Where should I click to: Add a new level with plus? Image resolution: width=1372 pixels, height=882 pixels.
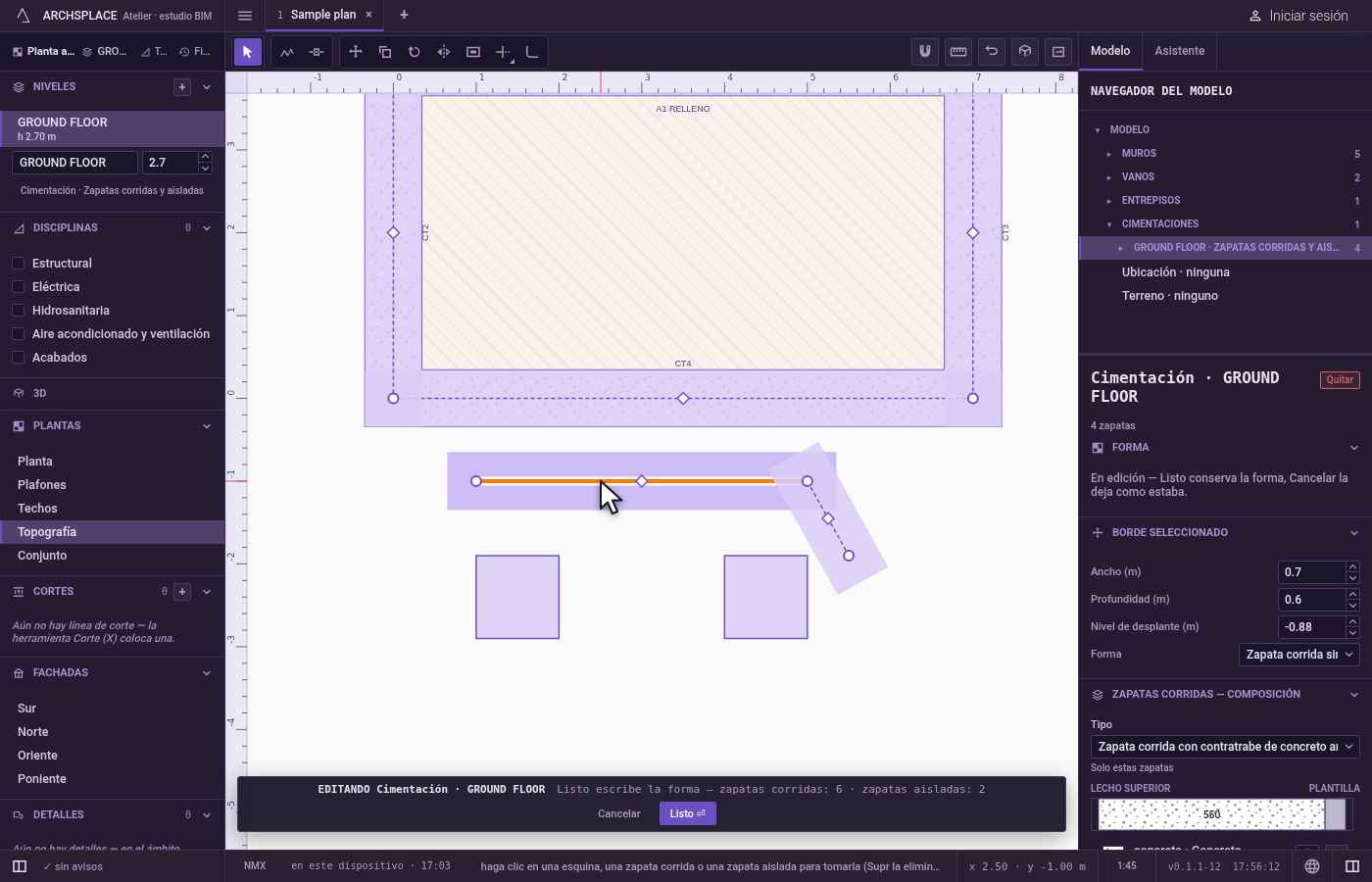point(182,87)
